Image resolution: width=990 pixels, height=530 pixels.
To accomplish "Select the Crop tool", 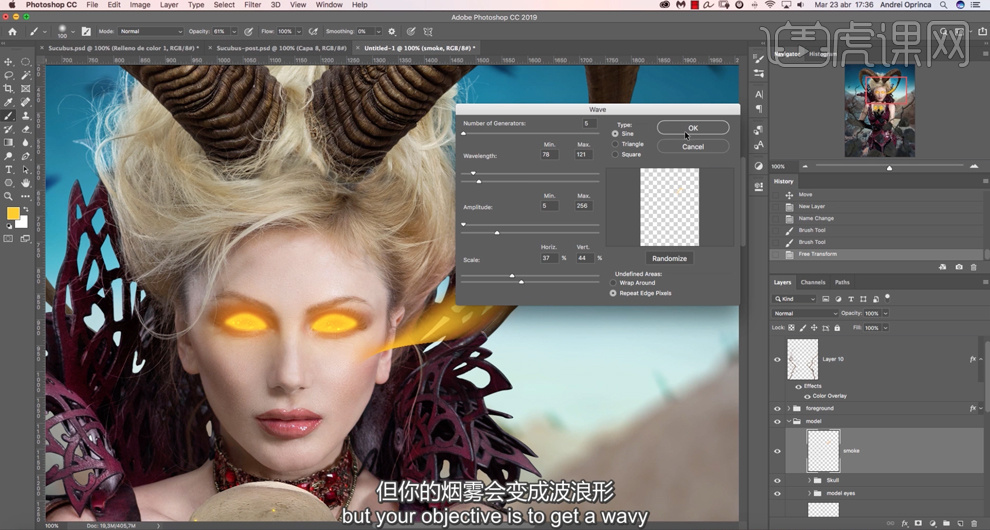I will tap(9, 88).
